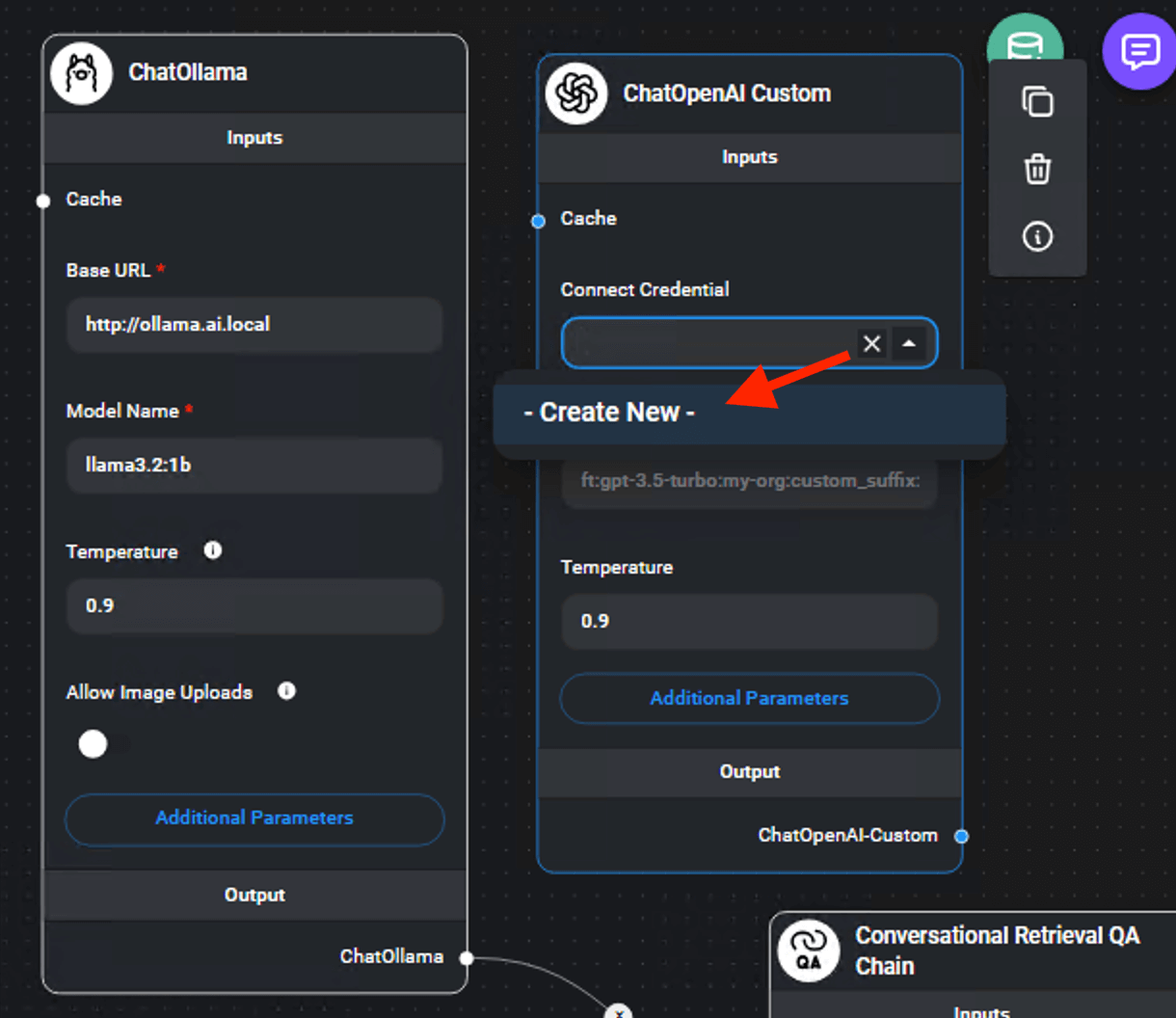Image resolution: width=1176 pixels, height=1018 pixels.
Task: Collapse the Connect Credential dropdown arrow
Action: (x=909, y=343)
